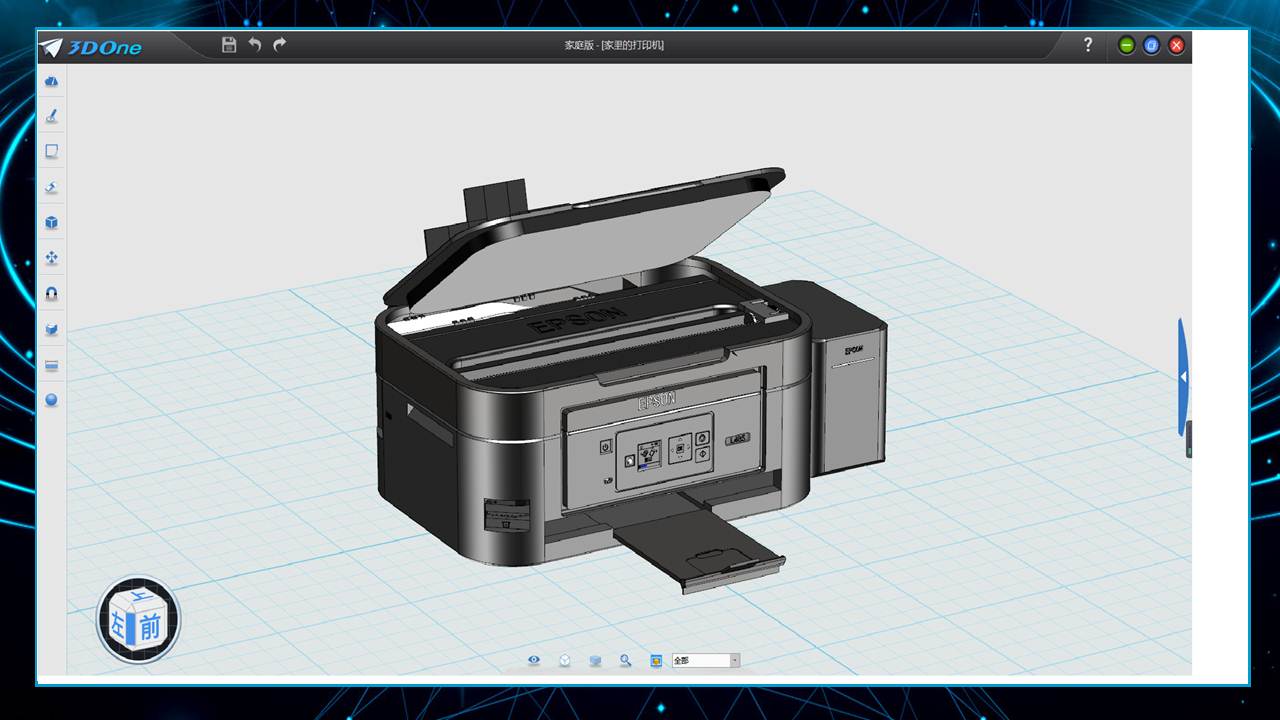Select the move arrows tool

pyautogui.click(x=52, y=258)
